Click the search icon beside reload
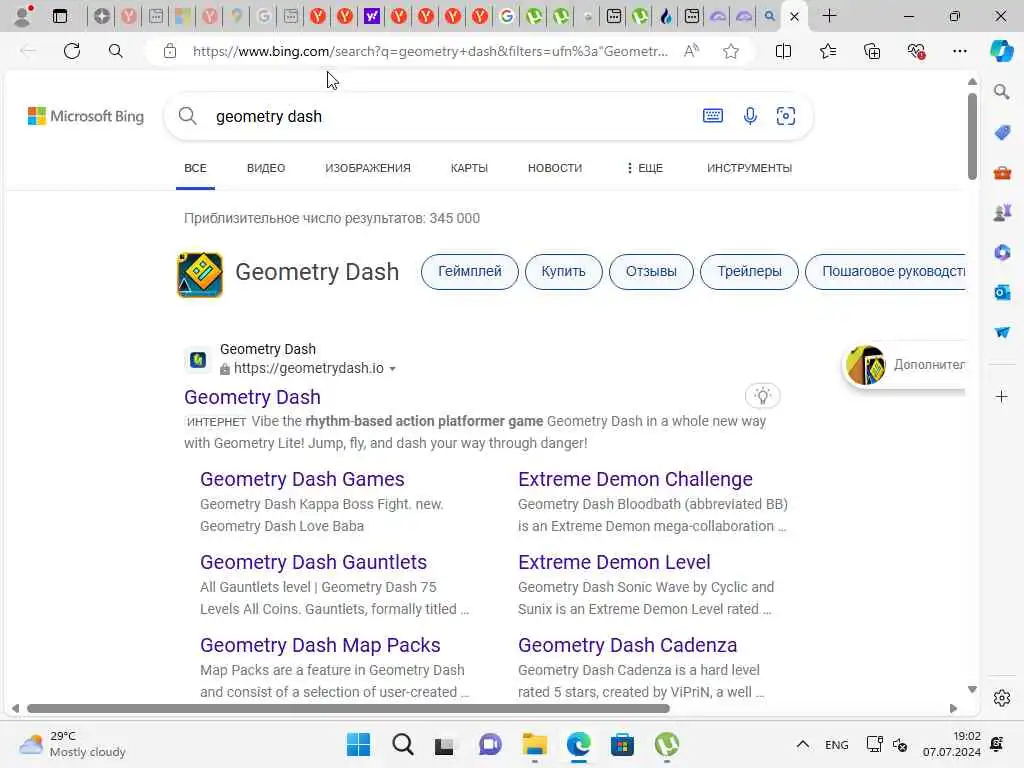The width and height of the screenshot is (1024, 768). click(x=116, y=51)
